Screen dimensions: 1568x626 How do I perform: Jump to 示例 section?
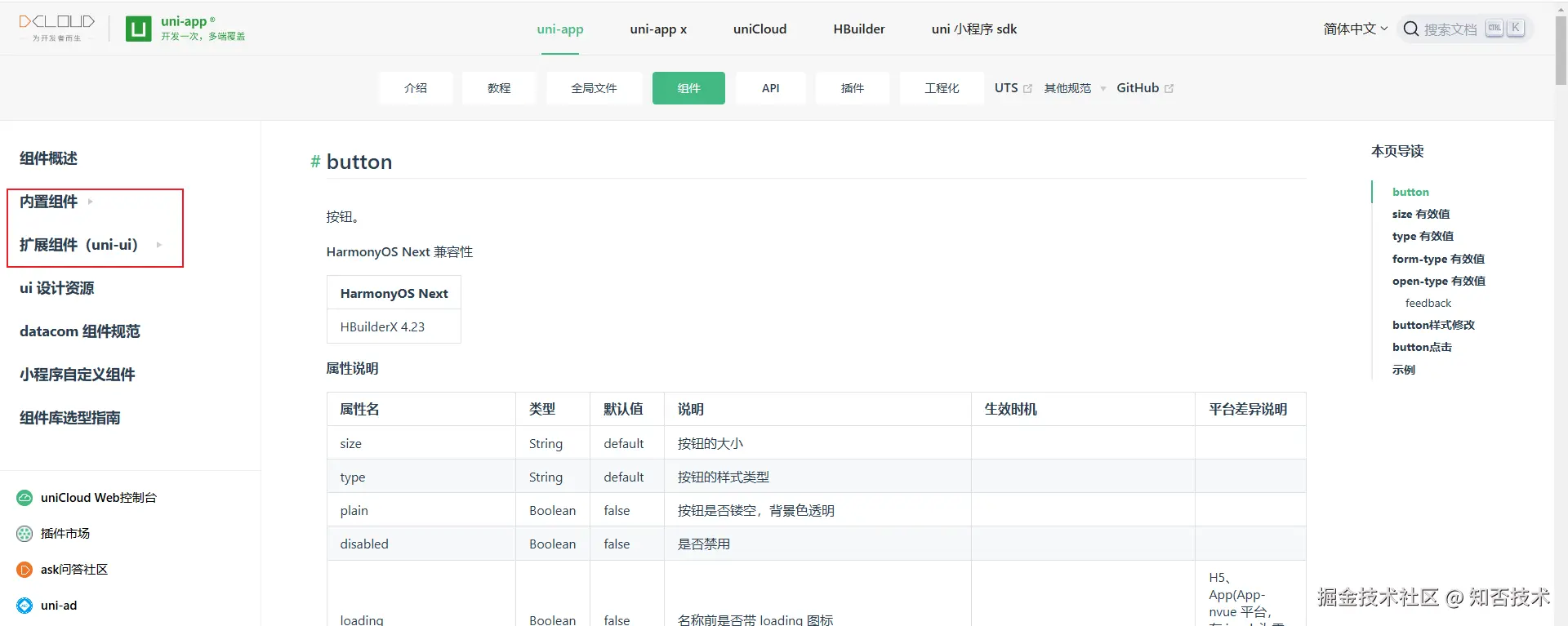pos(1404,370)
